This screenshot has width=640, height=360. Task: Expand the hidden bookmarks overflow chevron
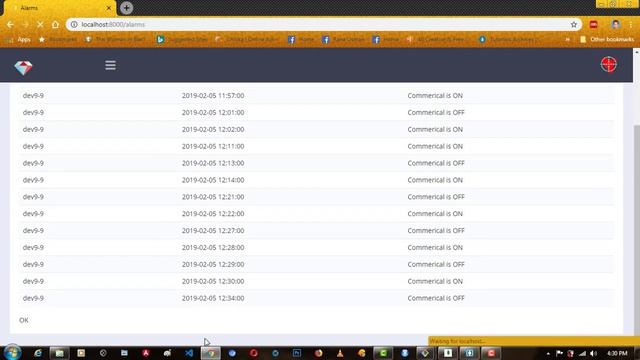(x=567, y=40)
